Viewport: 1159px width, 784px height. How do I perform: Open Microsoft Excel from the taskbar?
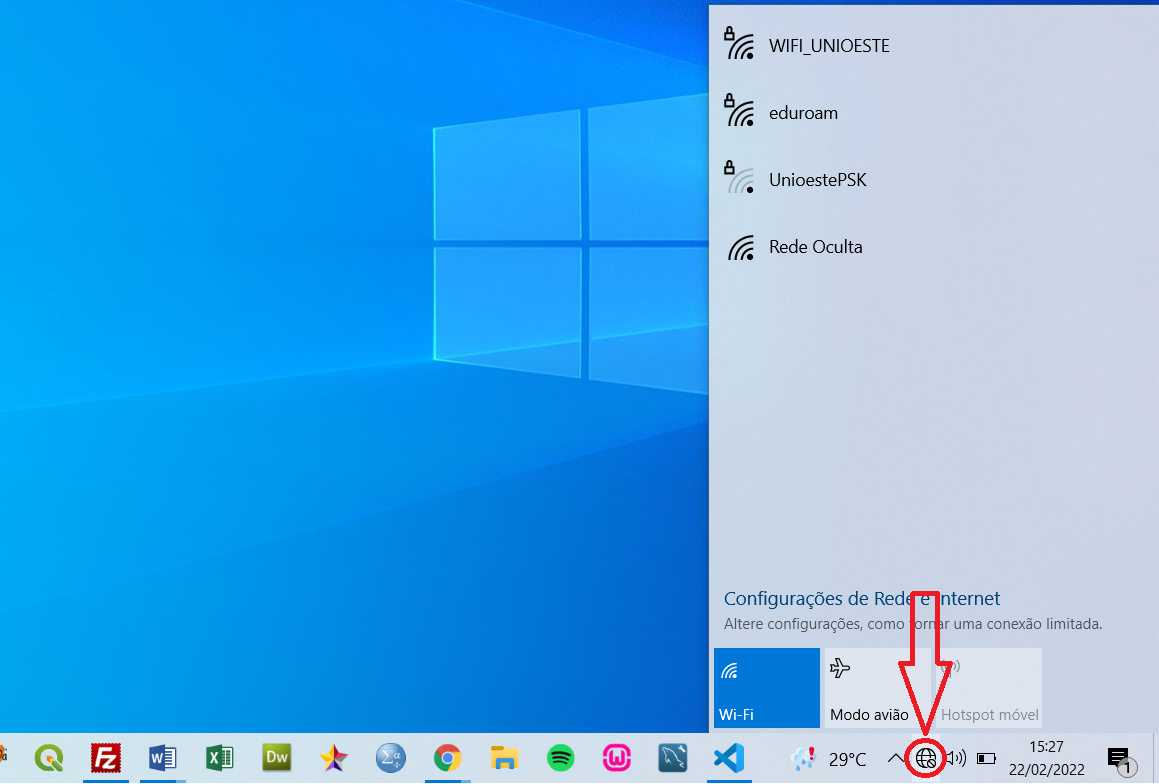tap(219, 758)
